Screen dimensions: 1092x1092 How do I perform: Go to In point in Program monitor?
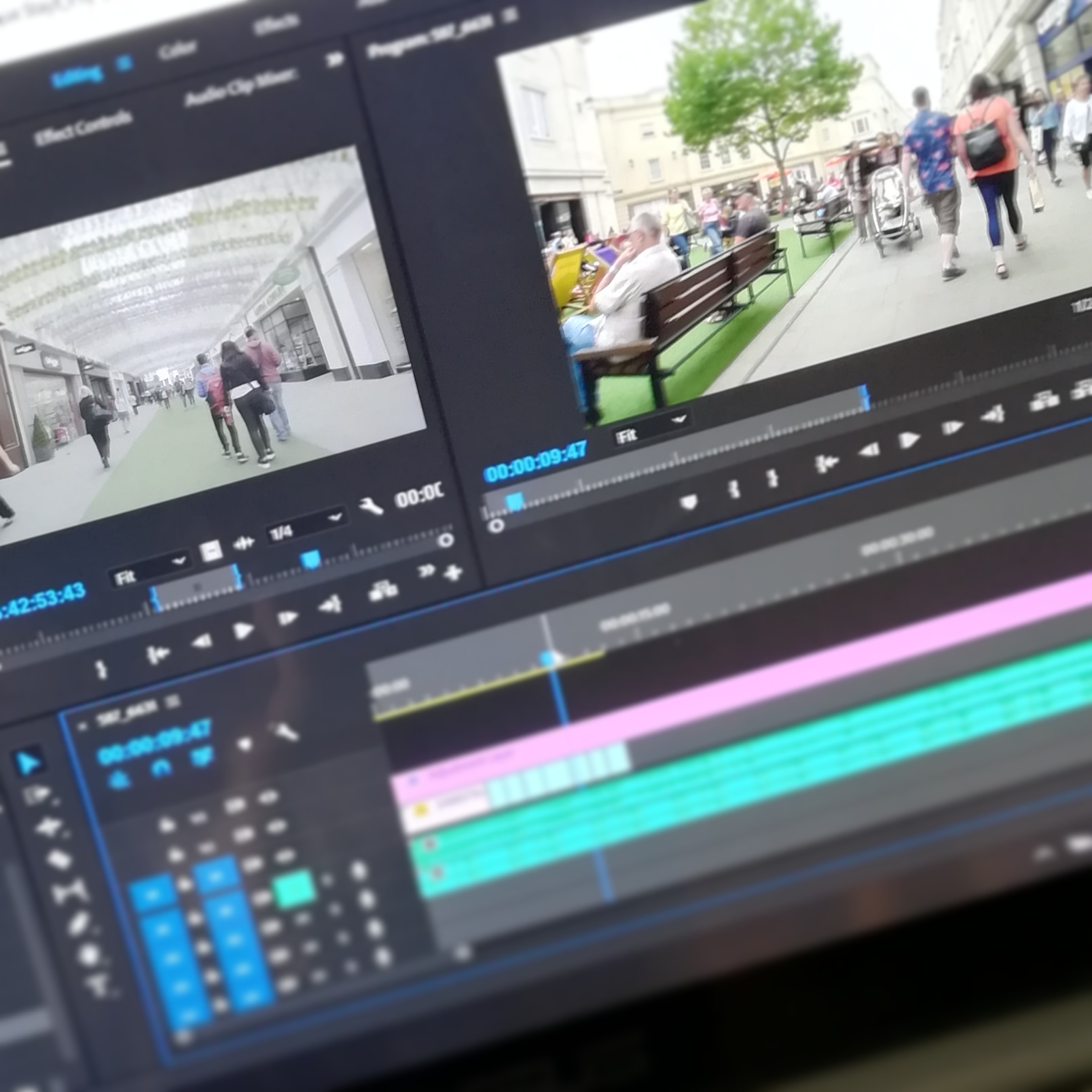coord(826,464)
